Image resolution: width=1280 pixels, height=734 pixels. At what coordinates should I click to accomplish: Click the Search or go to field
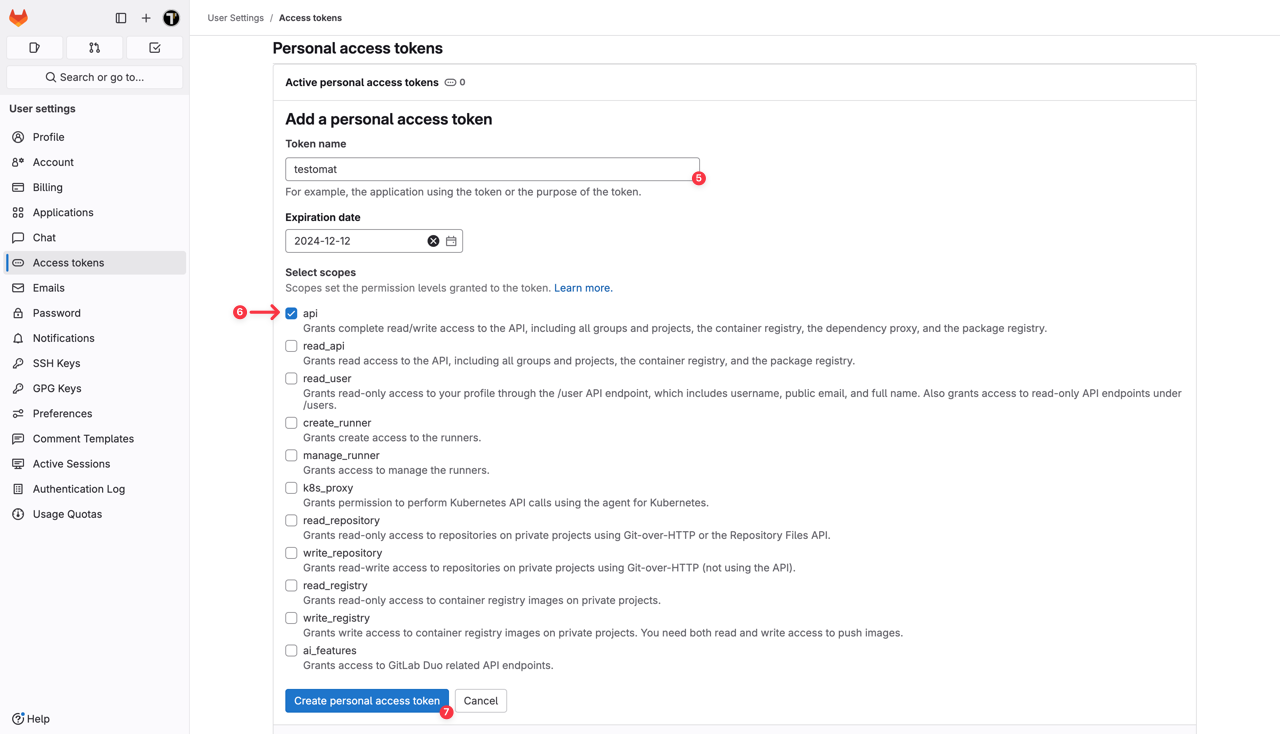click(94, 76)
